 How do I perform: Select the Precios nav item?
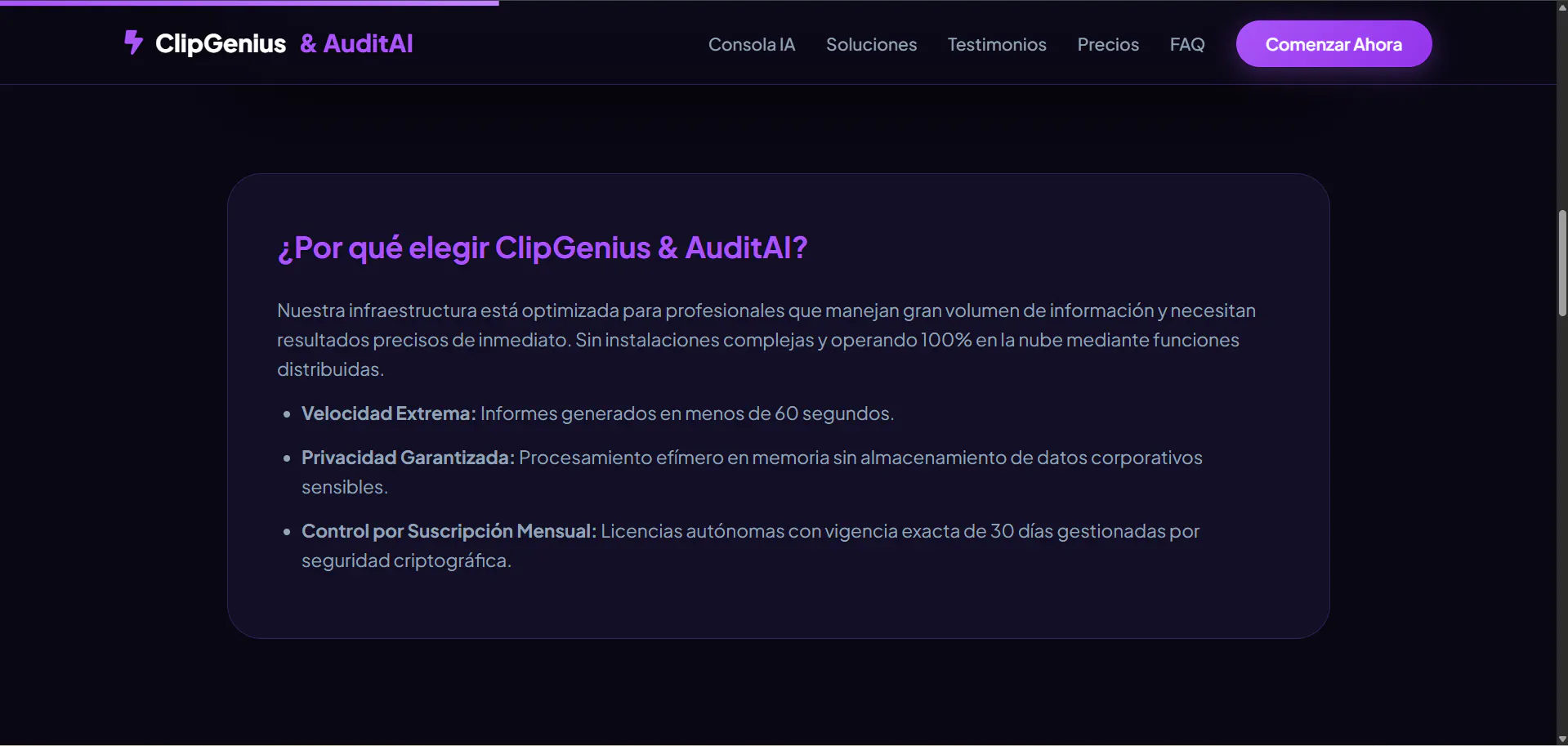pyautogui.click(x=1108, y=44)
